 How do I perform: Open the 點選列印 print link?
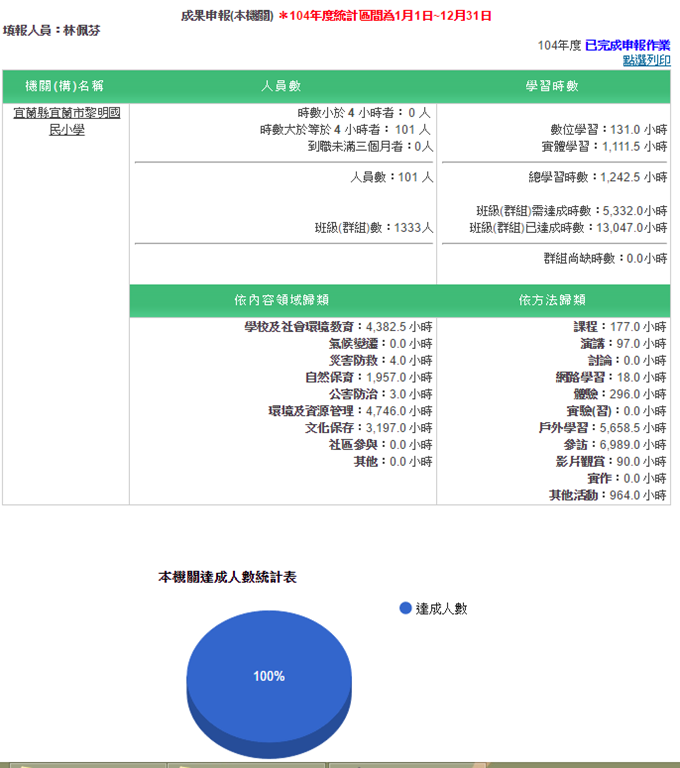click(646, 60)
